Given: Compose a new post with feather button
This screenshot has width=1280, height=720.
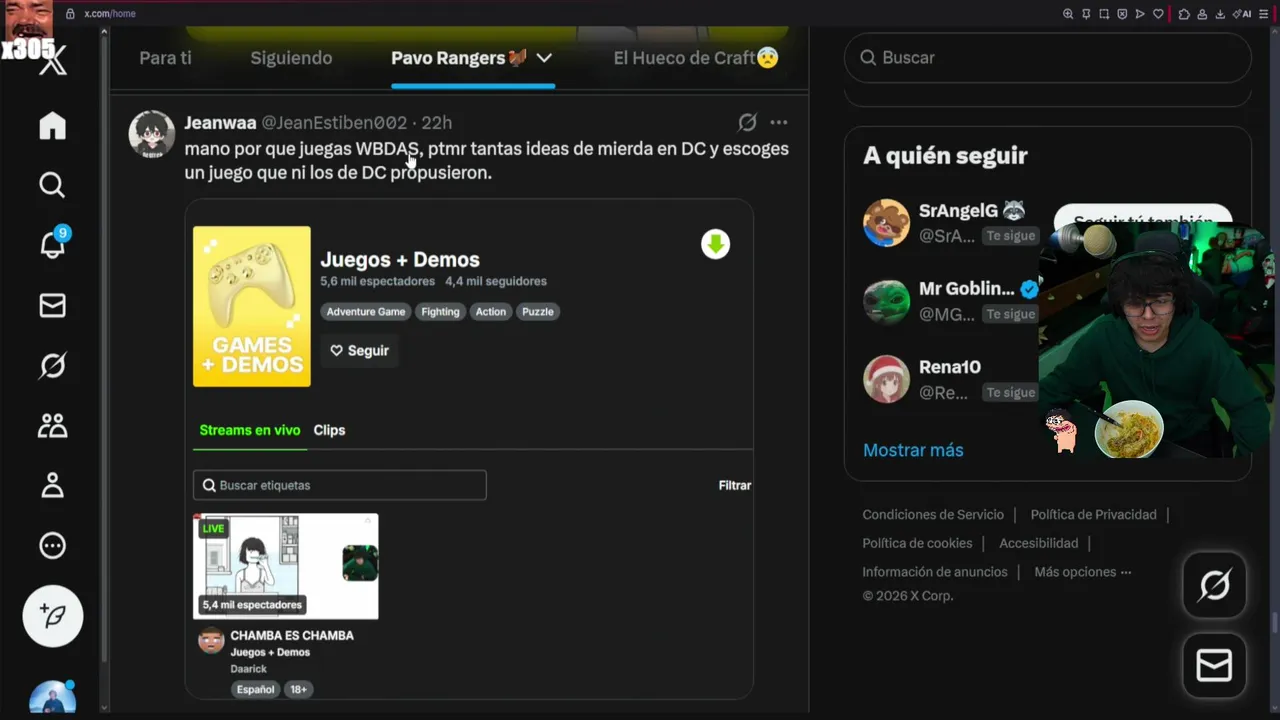Looking at the screenshot, I should 53,616.
